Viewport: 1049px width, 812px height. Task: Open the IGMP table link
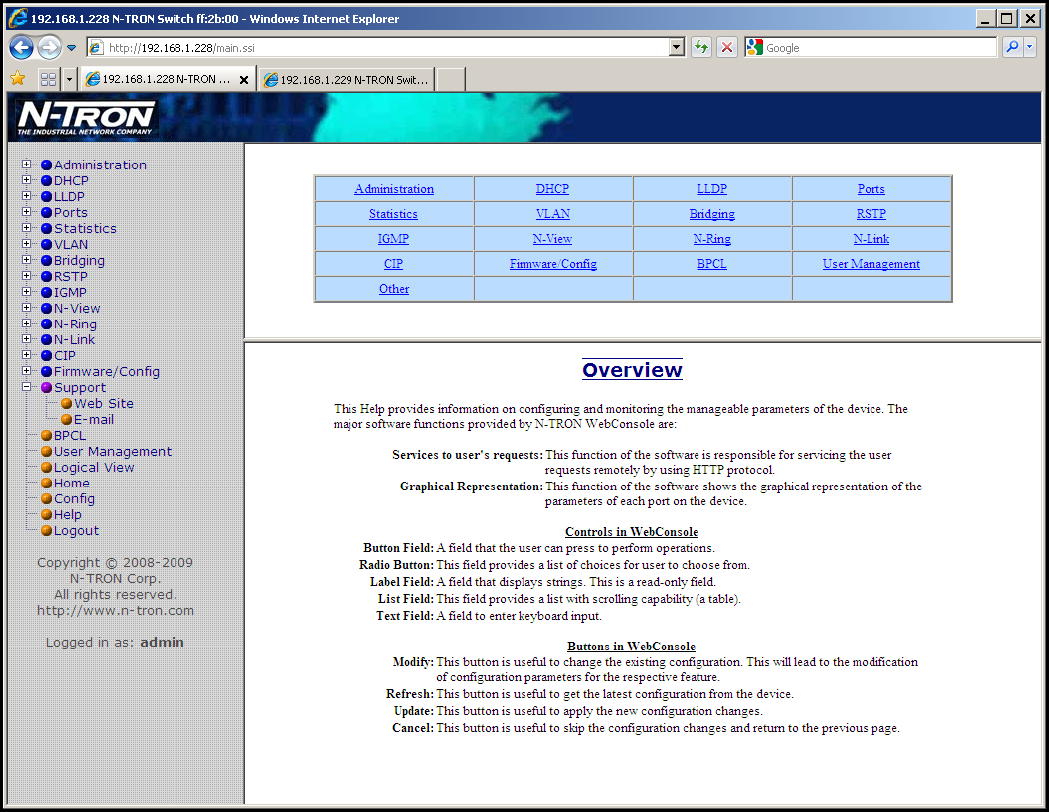pyautogui.click(x=393, y=238)
